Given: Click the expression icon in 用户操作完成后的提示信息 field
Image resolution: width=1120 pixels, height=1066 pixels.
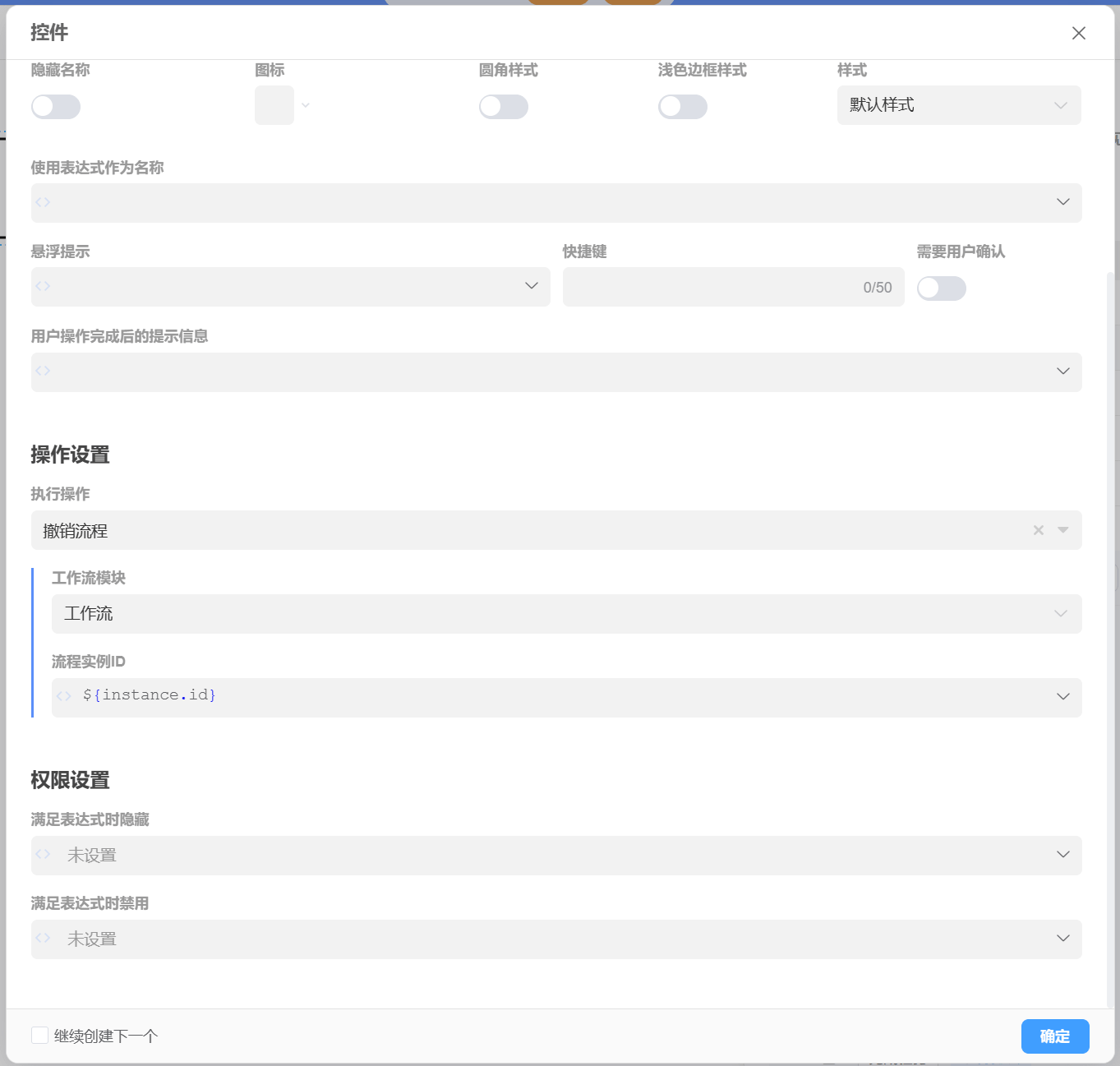Looking at the screenshot, I should [44, 371].
